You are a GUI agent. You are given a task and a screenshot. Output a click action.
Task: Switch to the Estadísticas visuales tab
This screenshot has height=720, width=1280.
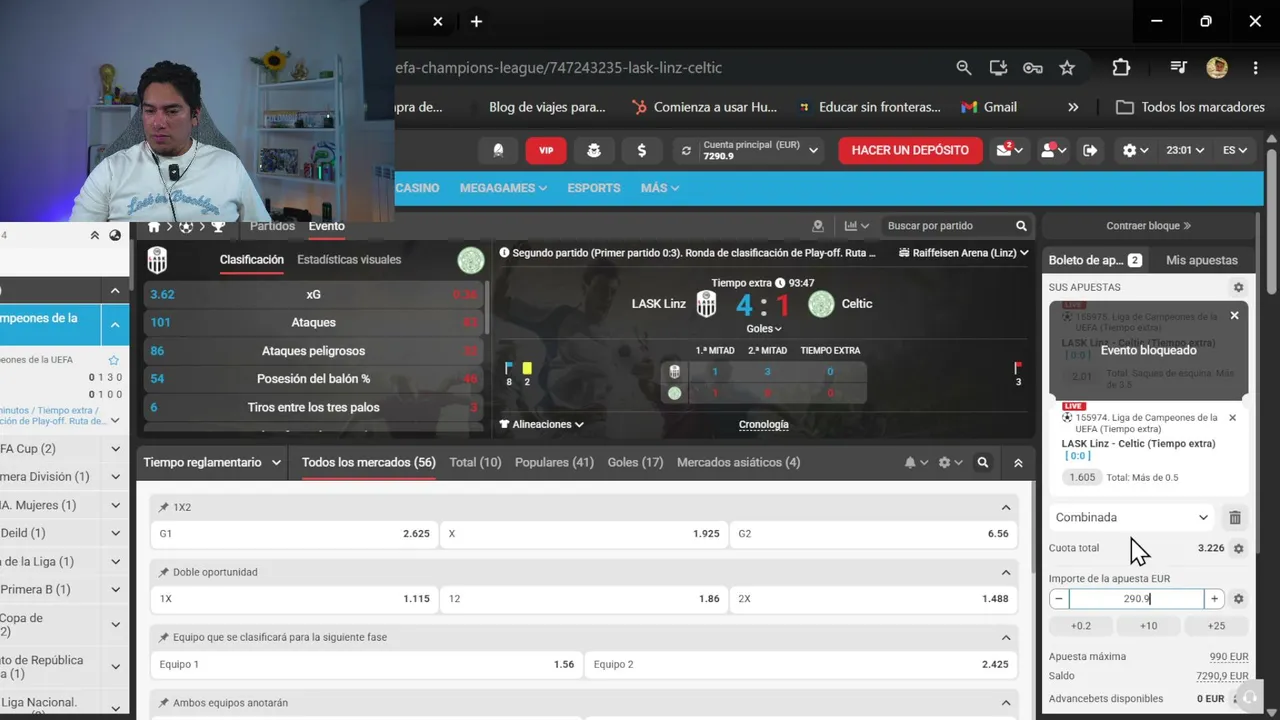click(x=349, y=260)
